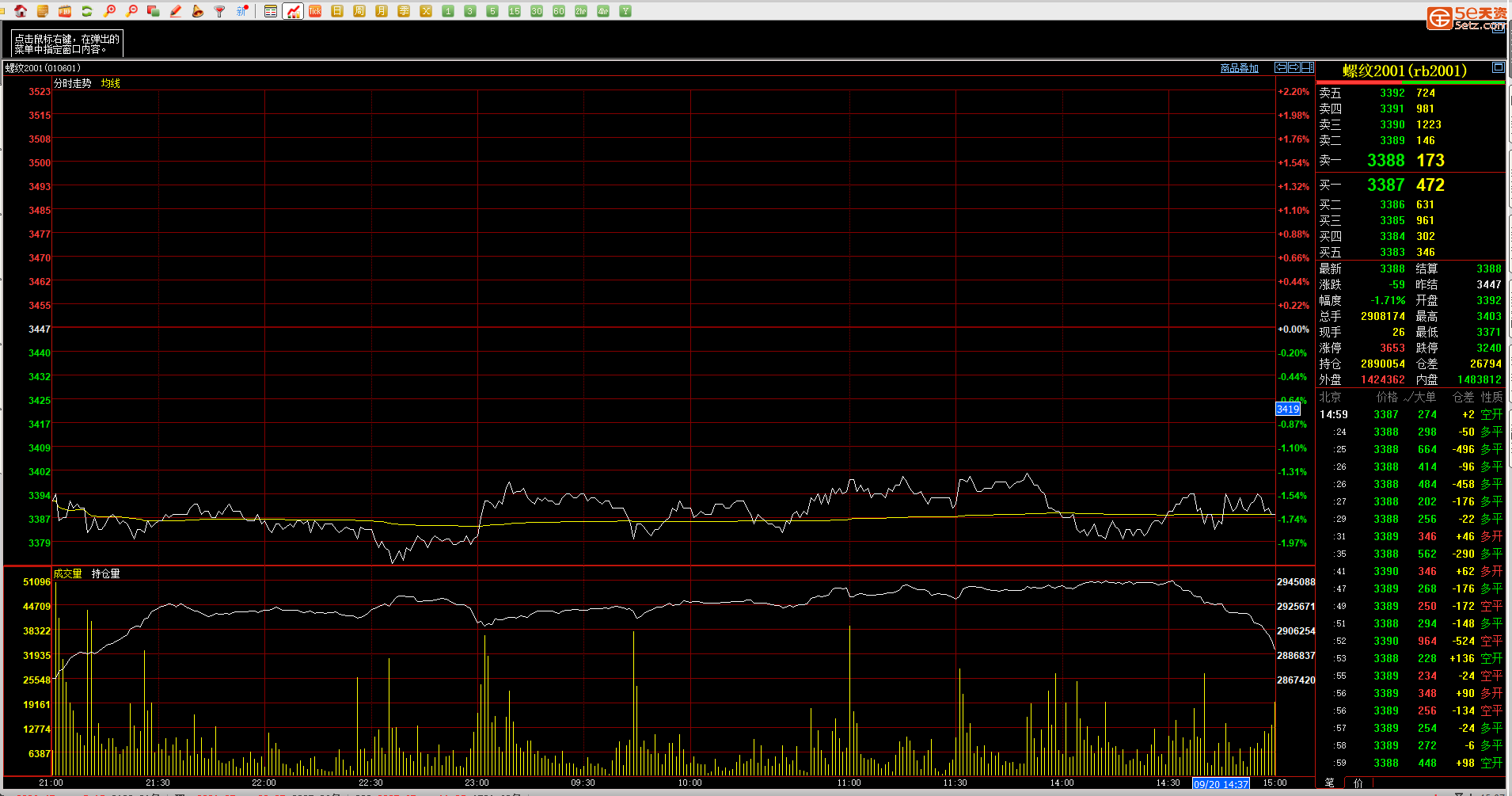Switch to the 价 tab
Viewport: 1512px width, 796px height.
1358,783
